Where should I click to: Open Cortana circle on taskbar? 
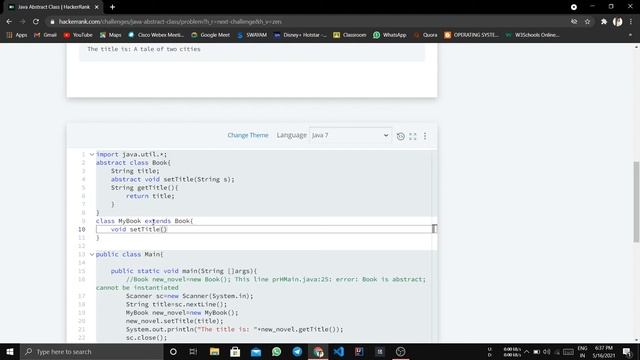[x=173, y=351]
